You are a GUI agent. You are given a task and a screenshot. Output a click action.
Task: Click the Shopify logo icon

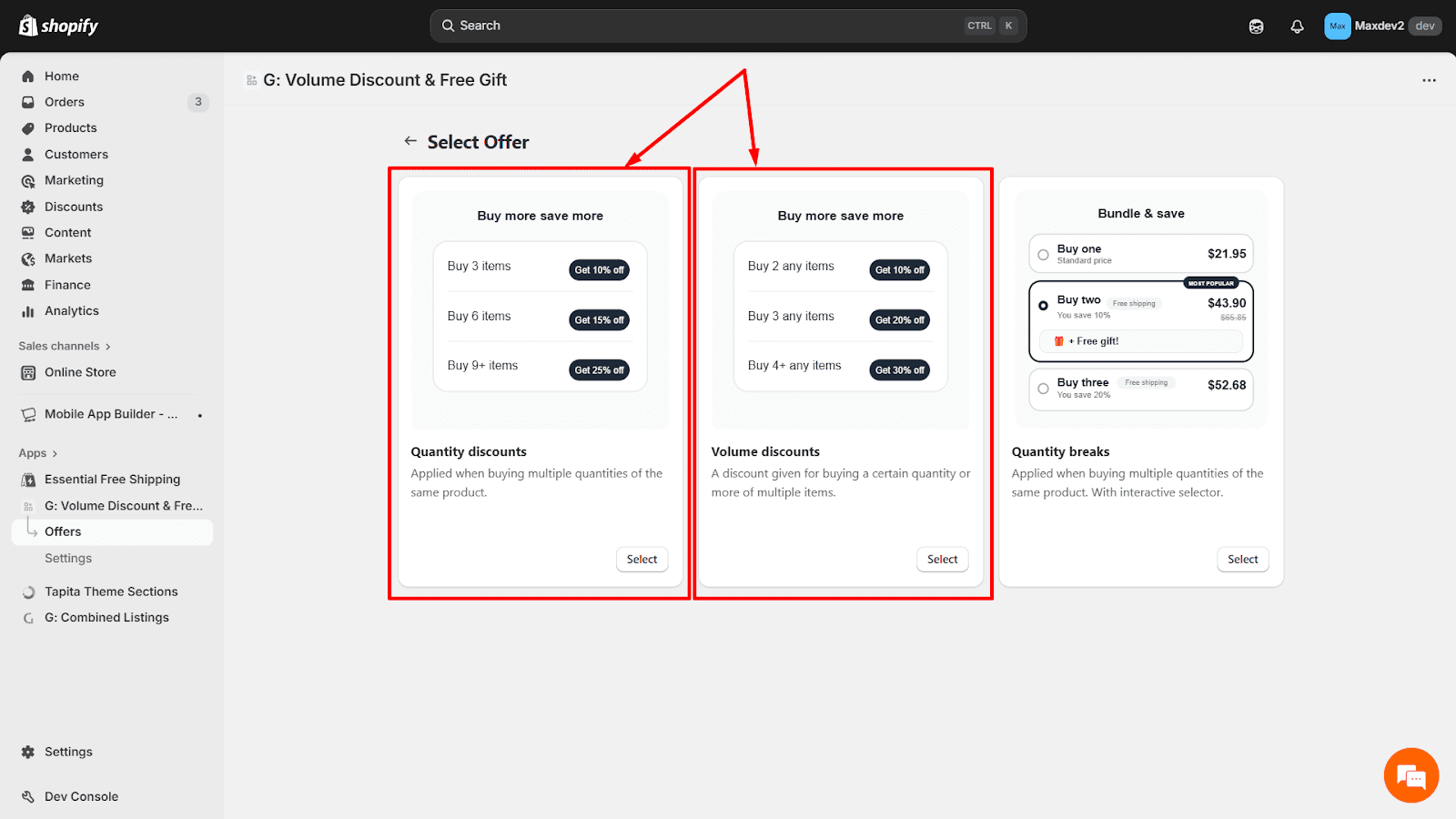26,25
